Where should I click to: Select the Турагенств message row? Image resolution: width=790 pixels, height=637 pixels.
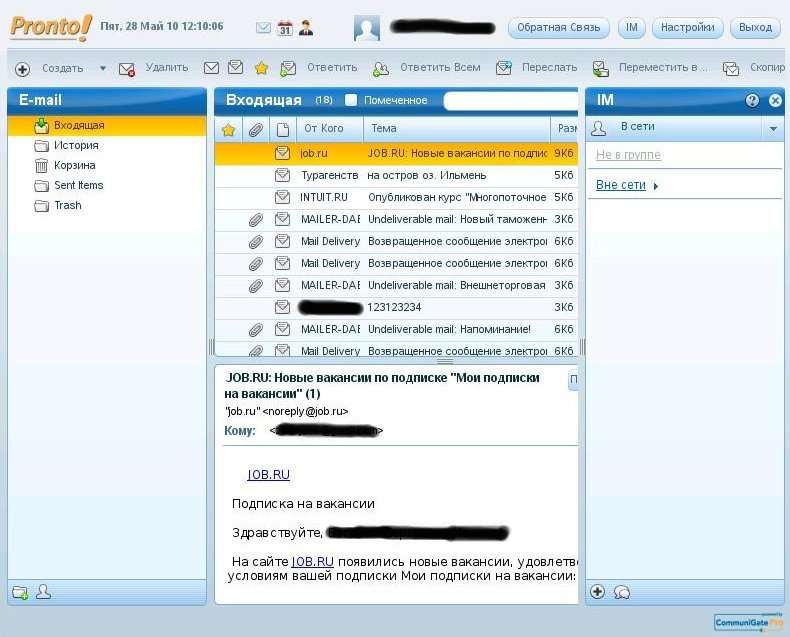(x=397, y=175)
